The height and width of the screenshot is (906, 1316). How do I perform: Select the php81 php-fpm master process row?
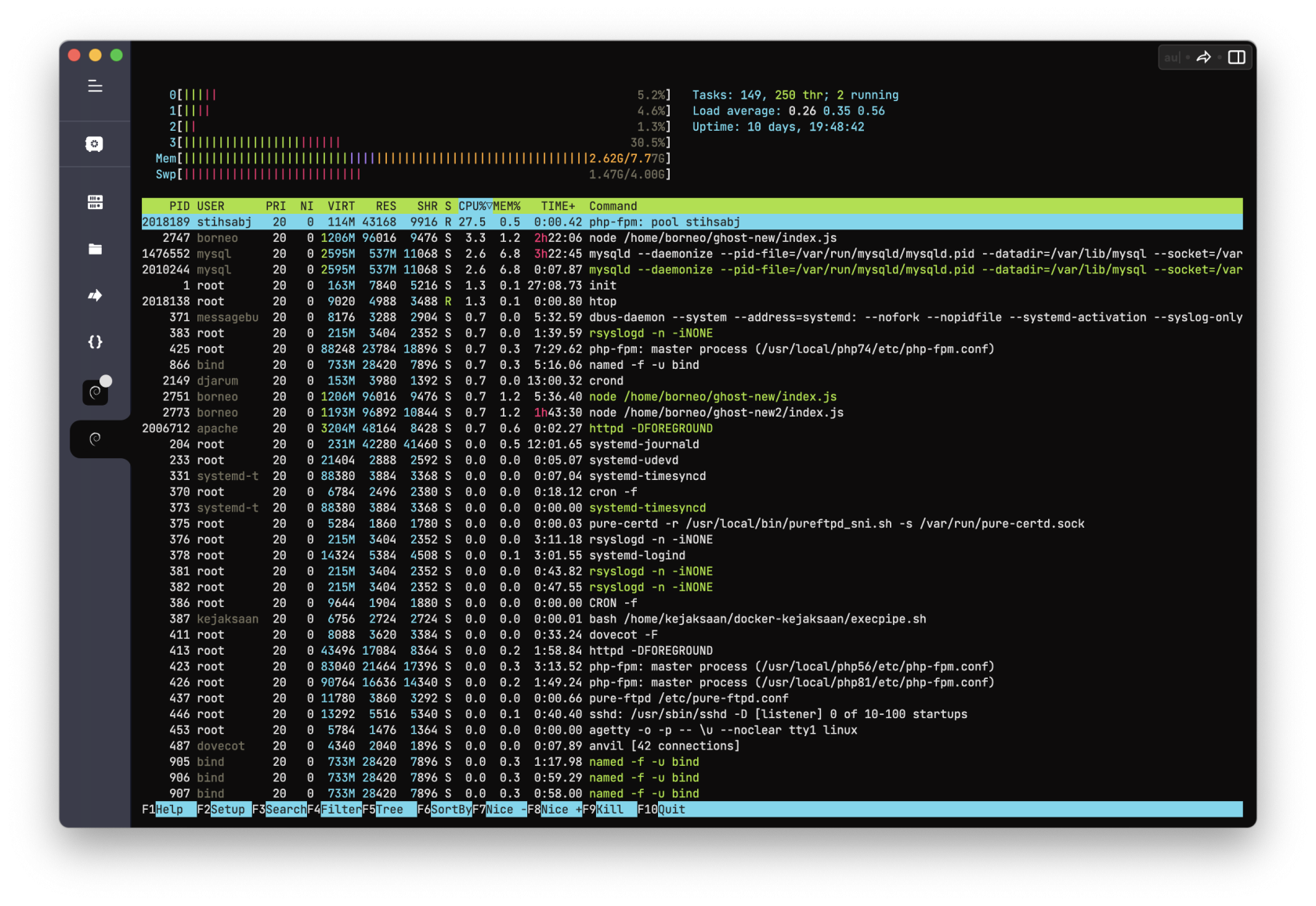[692, 683]
